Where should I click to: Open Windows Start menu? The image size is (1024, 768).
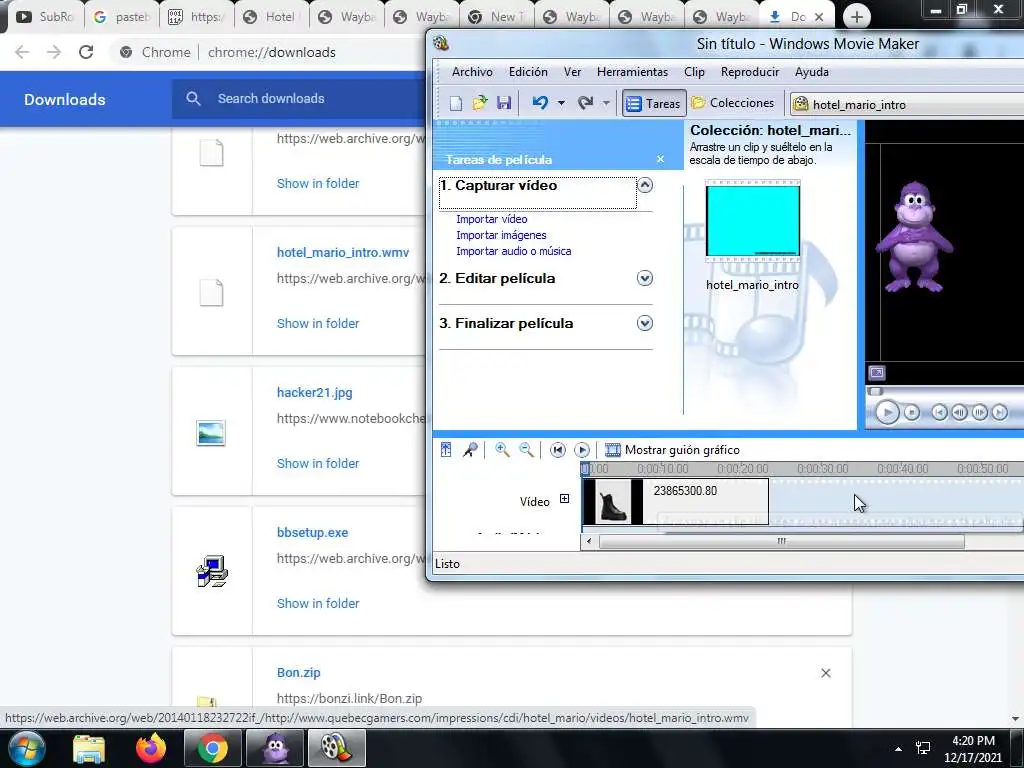26,748
